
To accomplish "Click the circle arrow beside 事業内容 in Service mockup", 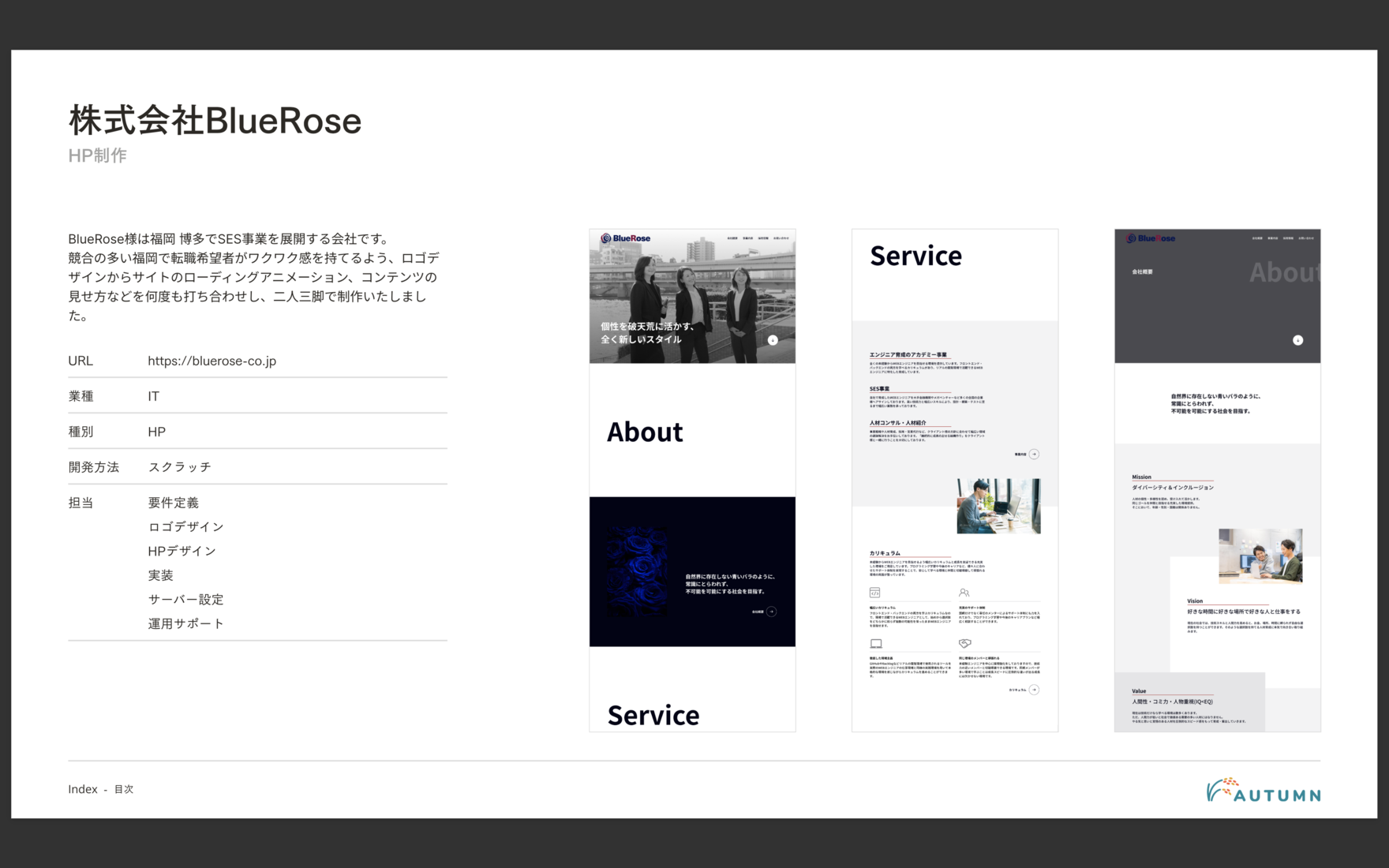I will [x=1034, y=454].
